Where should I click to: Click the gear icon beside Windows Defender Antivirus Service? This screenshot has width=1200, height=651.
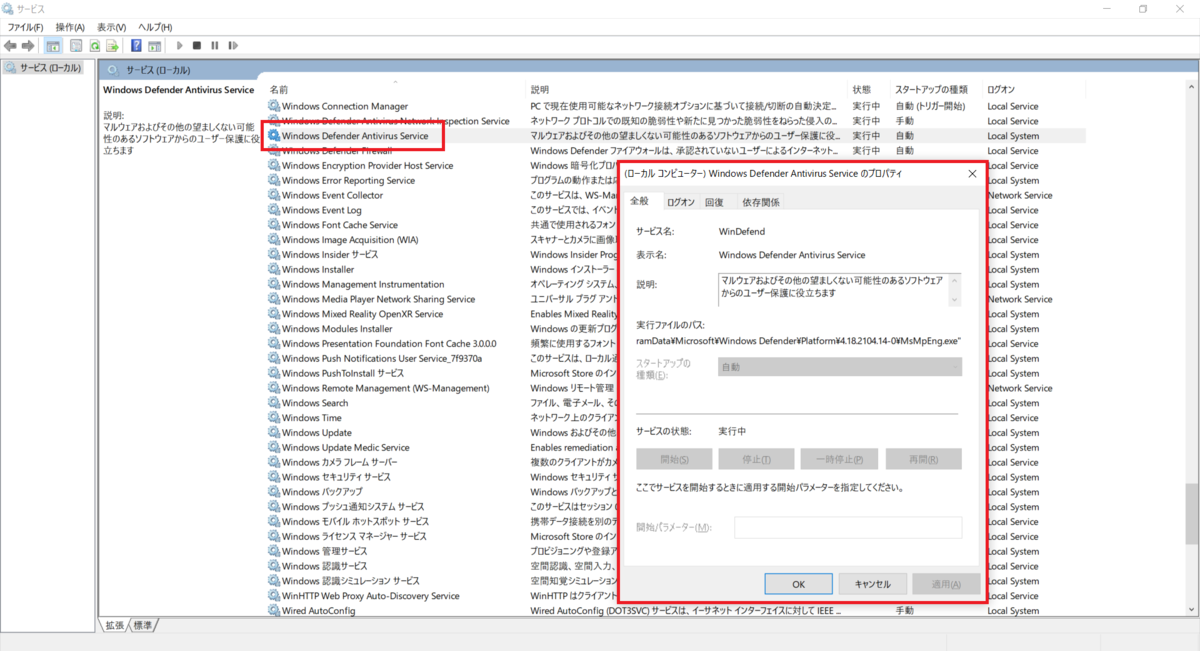tap(274, 136)
